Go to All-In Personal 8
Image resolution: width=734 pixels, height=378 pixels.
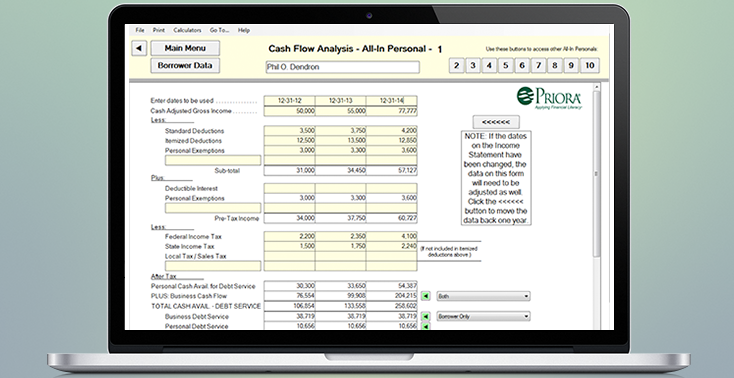coord(555,66)
